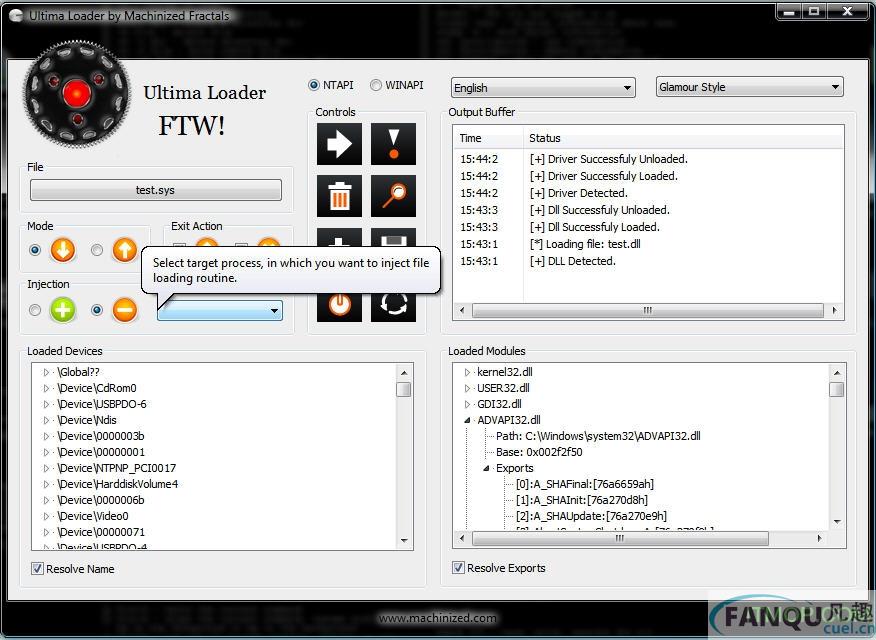This screenshot has width=876, height=640.
Task: Click the test.sys file button
Action: pyautogui.click(x=155, y=190)
